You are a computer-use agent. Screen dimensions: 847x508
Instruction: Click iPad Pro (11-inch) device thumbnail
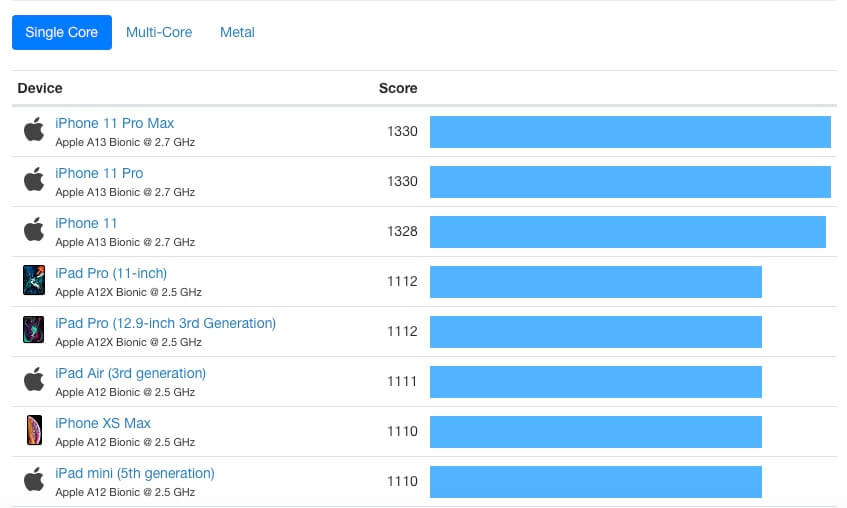point(34,280)
